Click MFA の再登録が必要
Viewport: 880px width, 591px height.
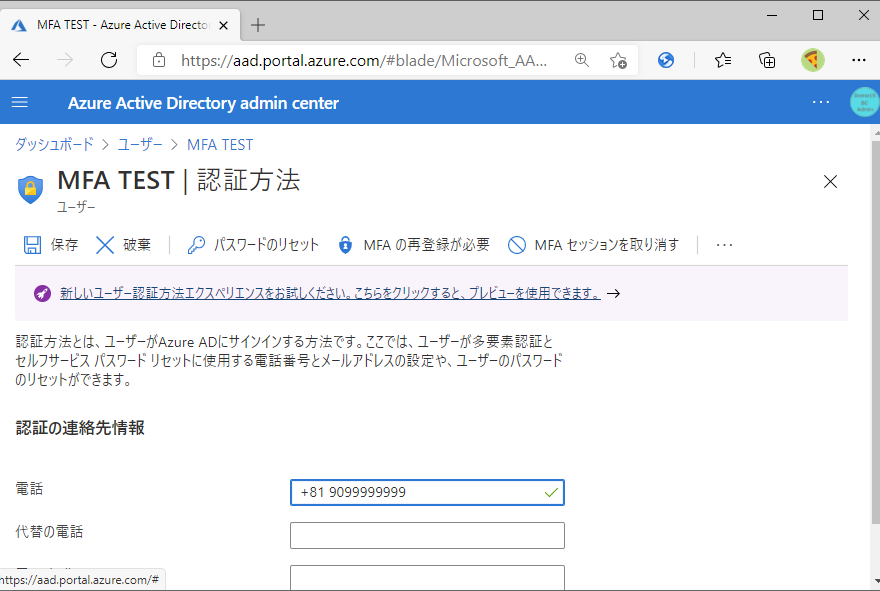414,245
